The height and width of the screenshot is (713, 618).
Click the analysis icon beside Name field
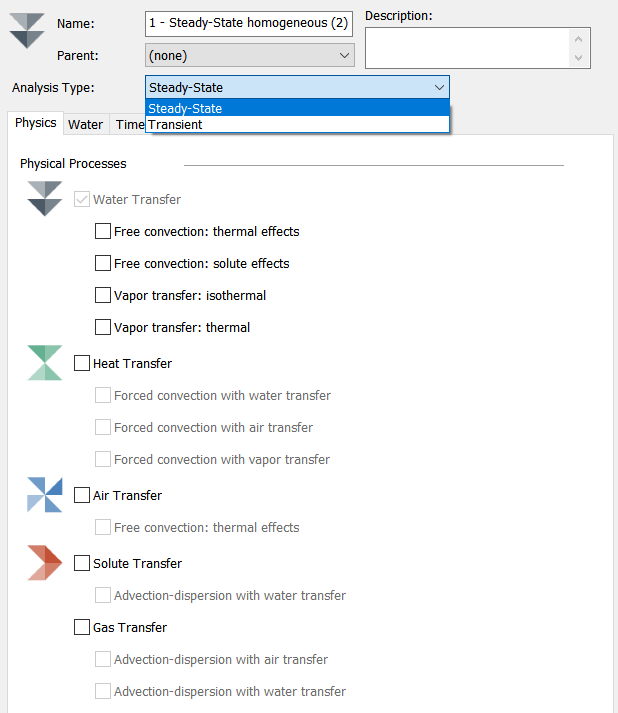pyautogui.click(x=27, y=30)
